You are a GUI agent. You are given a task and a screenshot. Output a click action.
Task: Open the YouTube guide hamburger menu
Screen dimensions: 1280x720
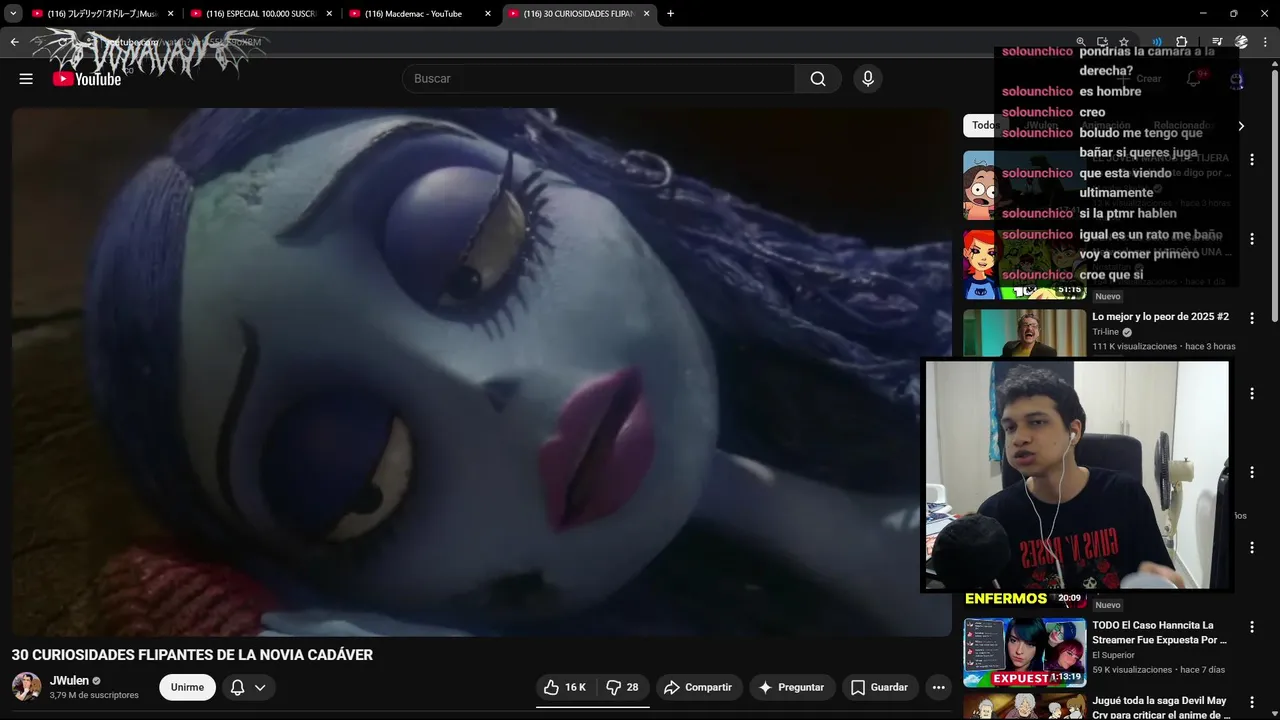[x=26, y=79]
